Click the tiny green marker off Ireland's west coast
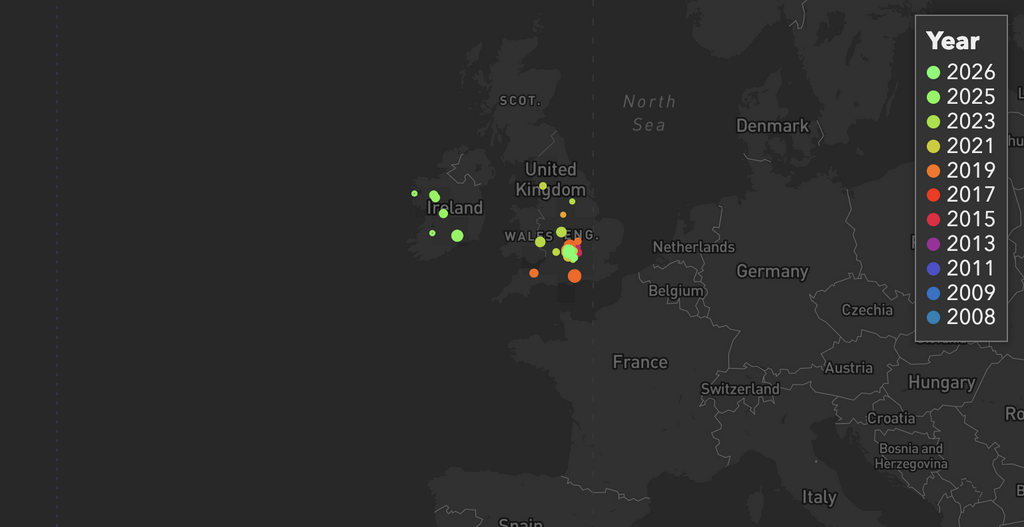 point(414,193)
